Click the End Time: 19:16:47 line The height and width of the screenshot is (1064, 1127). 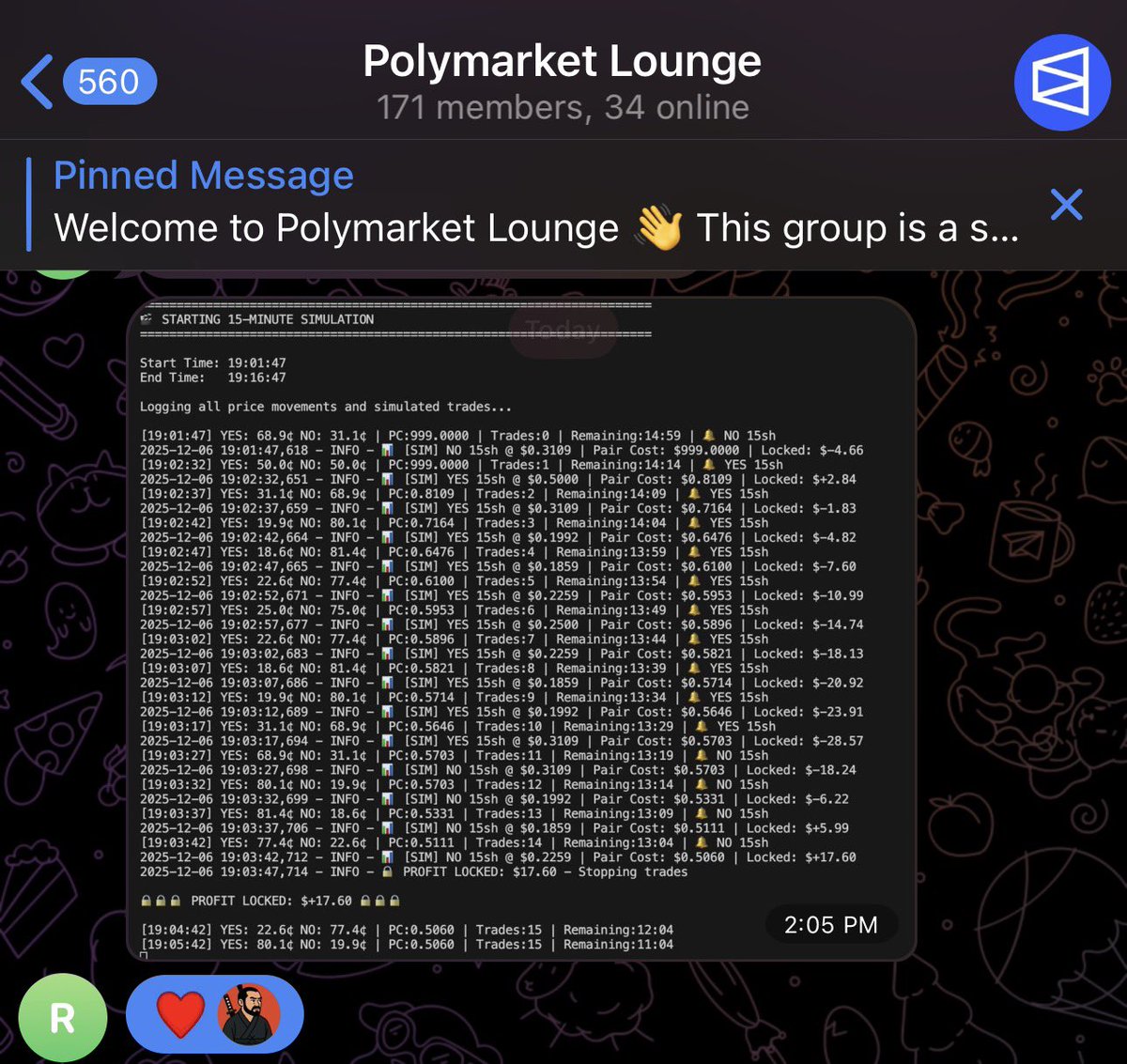(x=213, y=378)
